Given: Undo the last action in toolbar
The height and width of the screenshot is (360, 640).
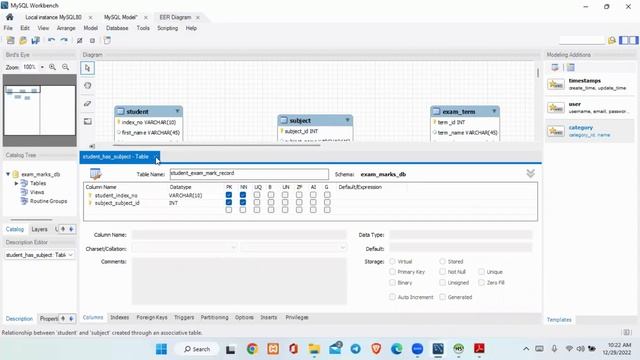Looking at the screenshot, I should click(x=51, y=40).
